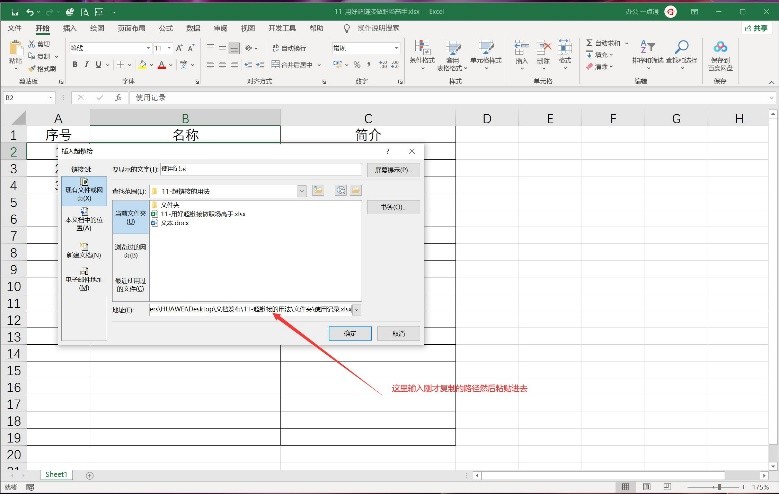The height and width of the screenshot is (494, 779).
Task: Switch to the Sheet1 worksheet tab
Action: point(55,474)
